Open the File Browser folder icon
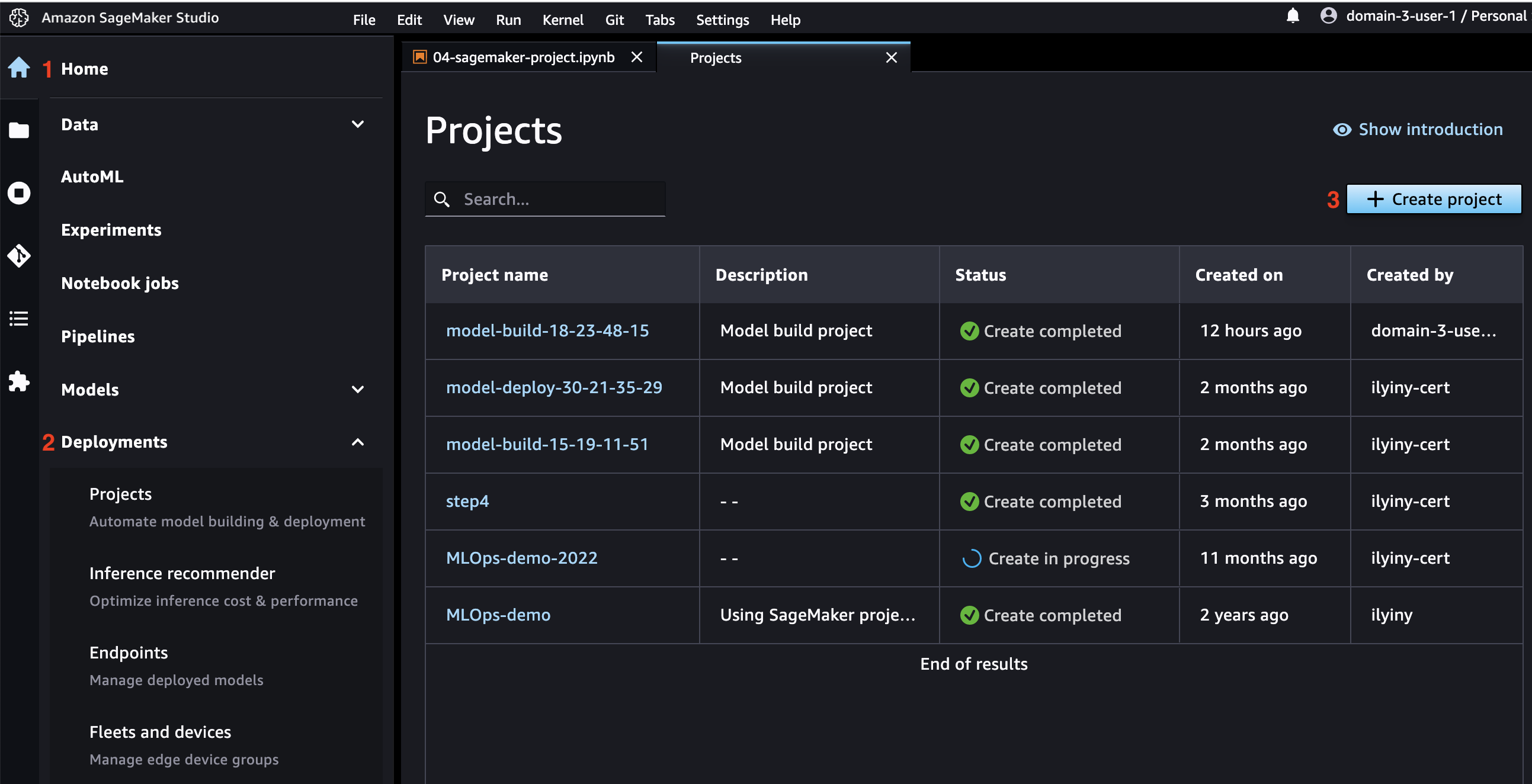The image size is (1532, 784). point(19,130)
